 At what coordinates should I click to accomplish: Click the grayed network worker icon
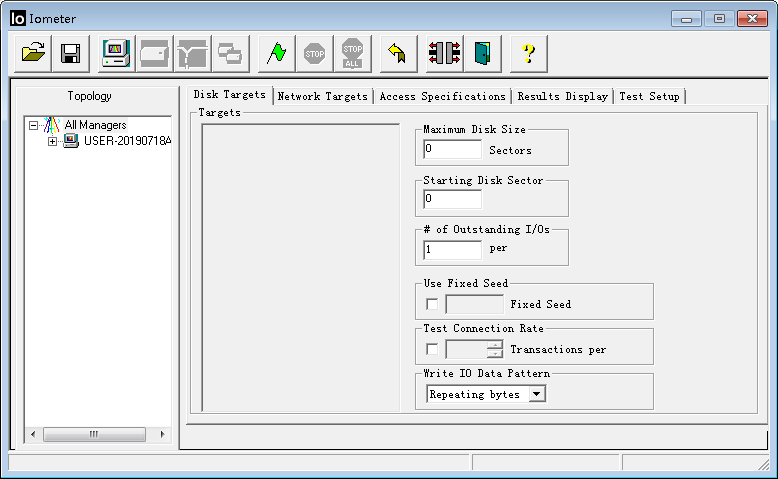pos(193,53)
